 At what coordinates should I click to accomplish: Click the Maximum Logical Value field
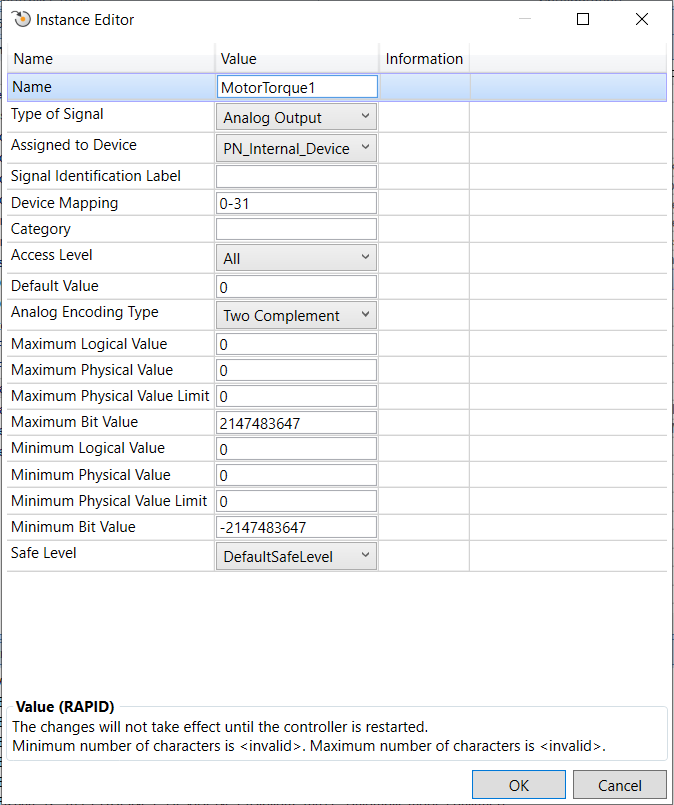coord(296,344)
